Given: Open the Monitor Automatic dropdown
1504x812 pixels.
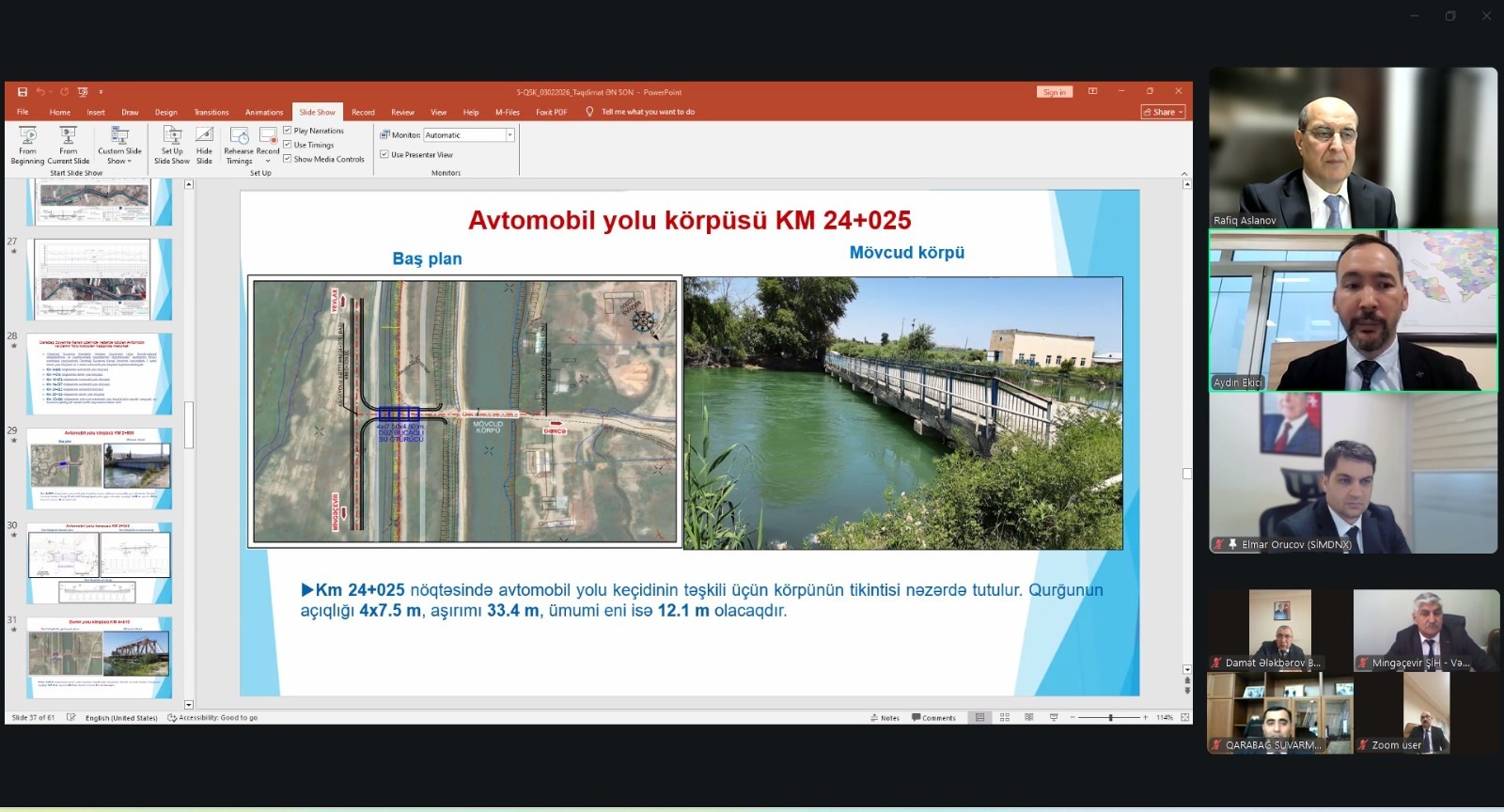Looking at the screenshot, I should [509, 135].
